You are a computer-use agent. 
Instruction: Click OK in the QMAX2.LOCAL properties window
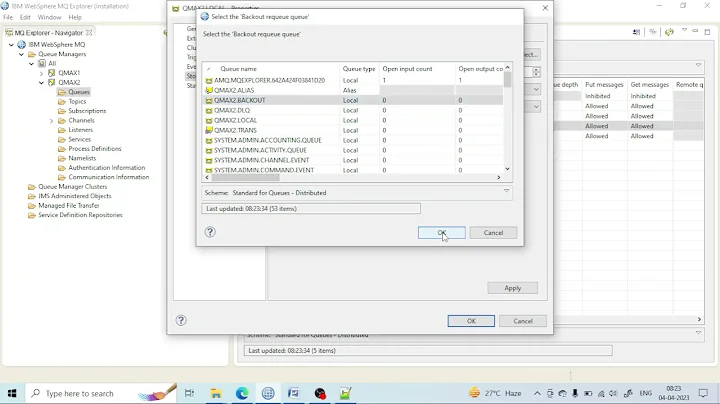coord(471,321)
